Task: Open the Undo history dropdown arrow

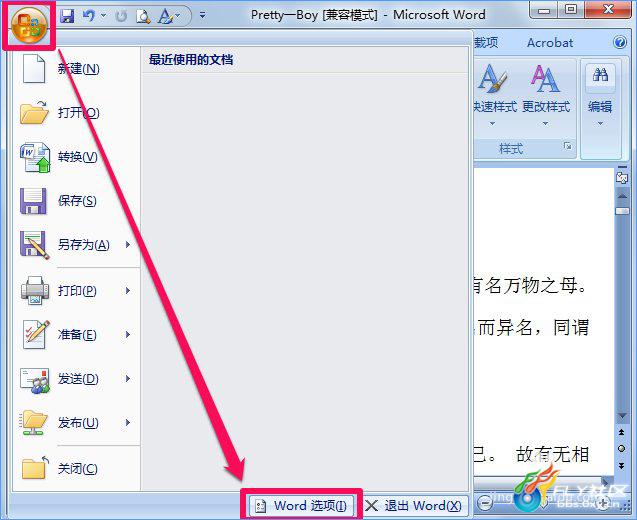Action: 104,16
